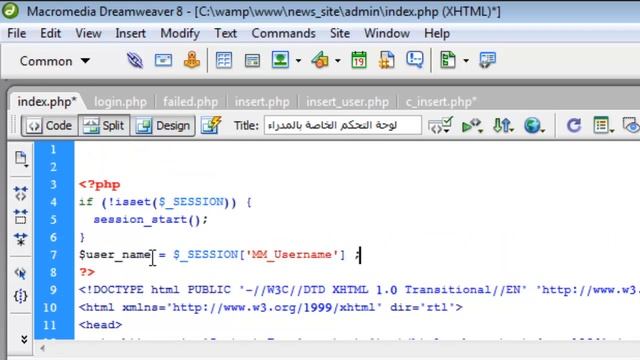Click the document Title input field
This screenshot has height=360, width=640.
342,125
